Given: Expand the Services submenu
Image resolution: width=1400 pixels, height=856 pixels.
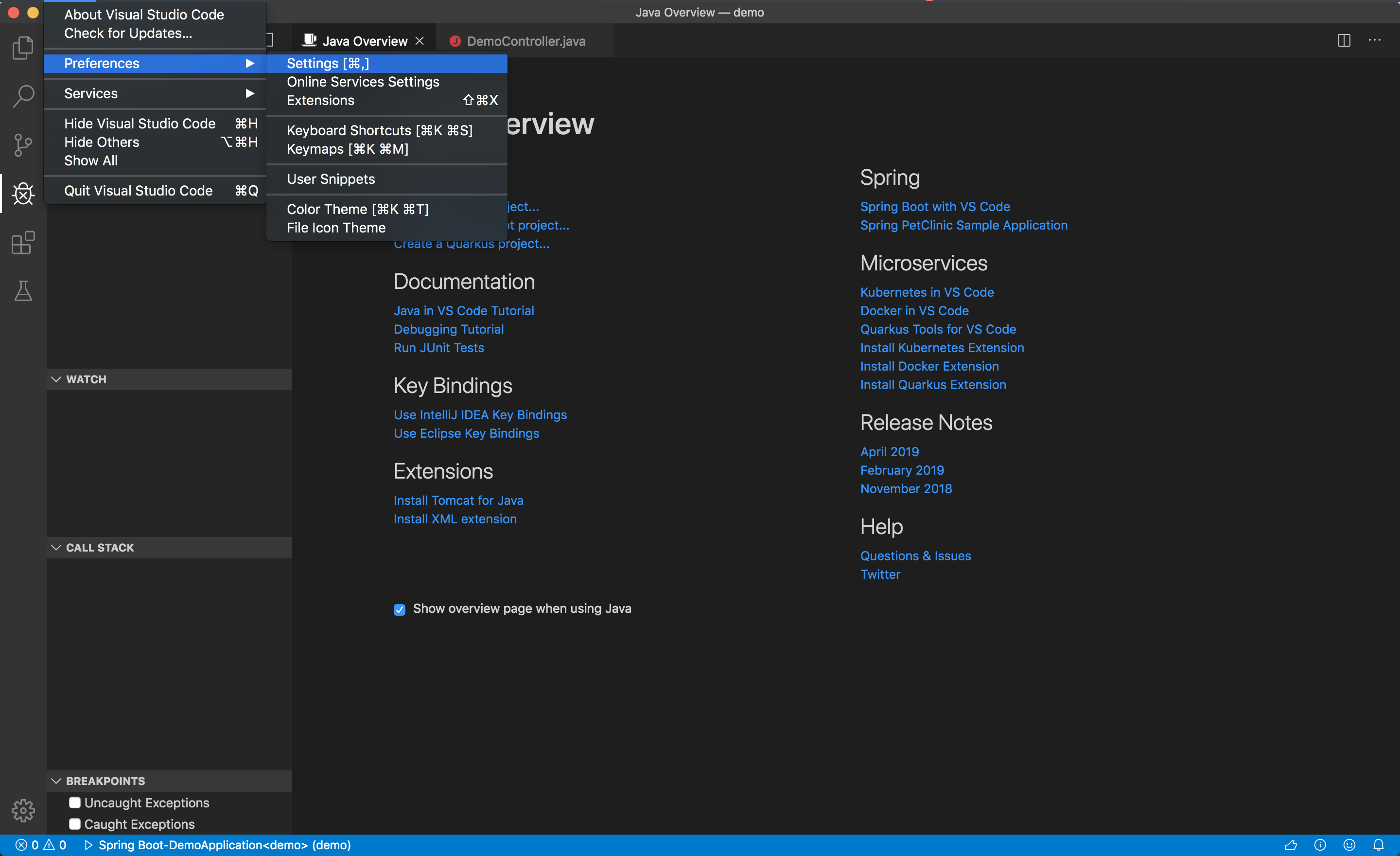Looking at the screenshot, I should [x=155, y=93].
